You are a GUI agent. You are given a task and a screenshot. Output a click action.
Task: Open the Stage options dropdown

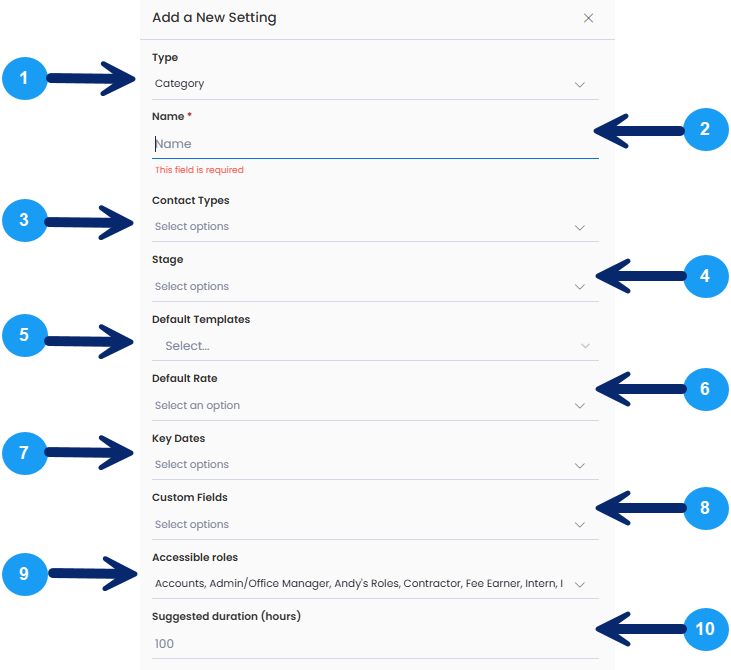[x=375, y=286]
